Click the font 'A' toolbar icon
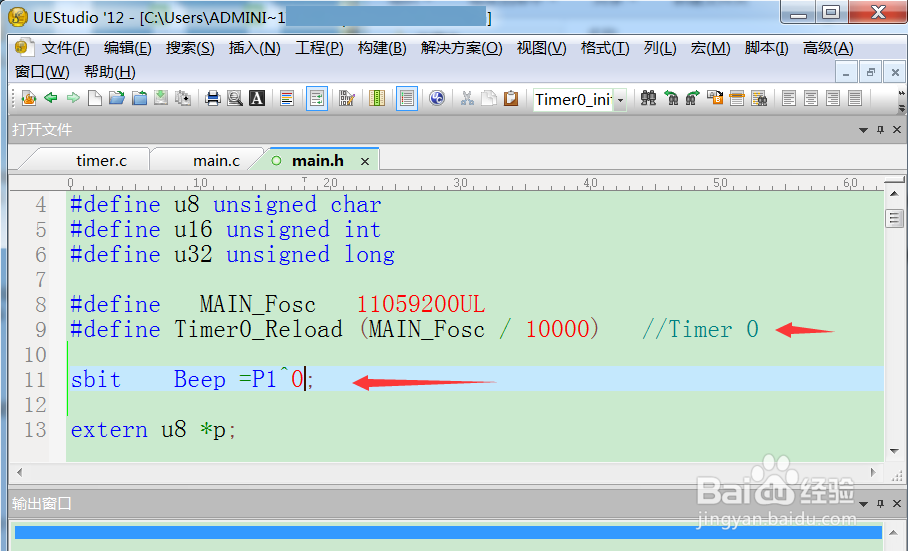 coord(257,98)
